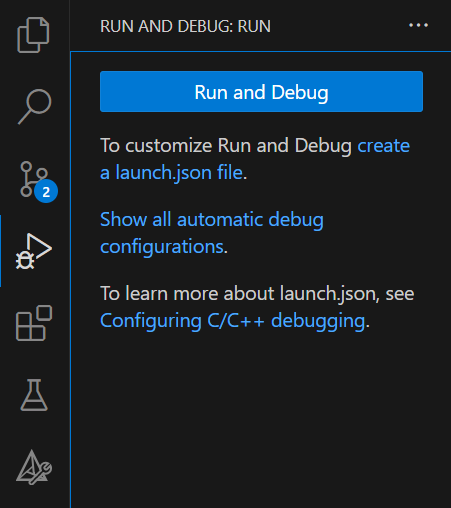Screen dimensions: 451x508
Task: Open the Testing flask icon
Action: point(34,395)
